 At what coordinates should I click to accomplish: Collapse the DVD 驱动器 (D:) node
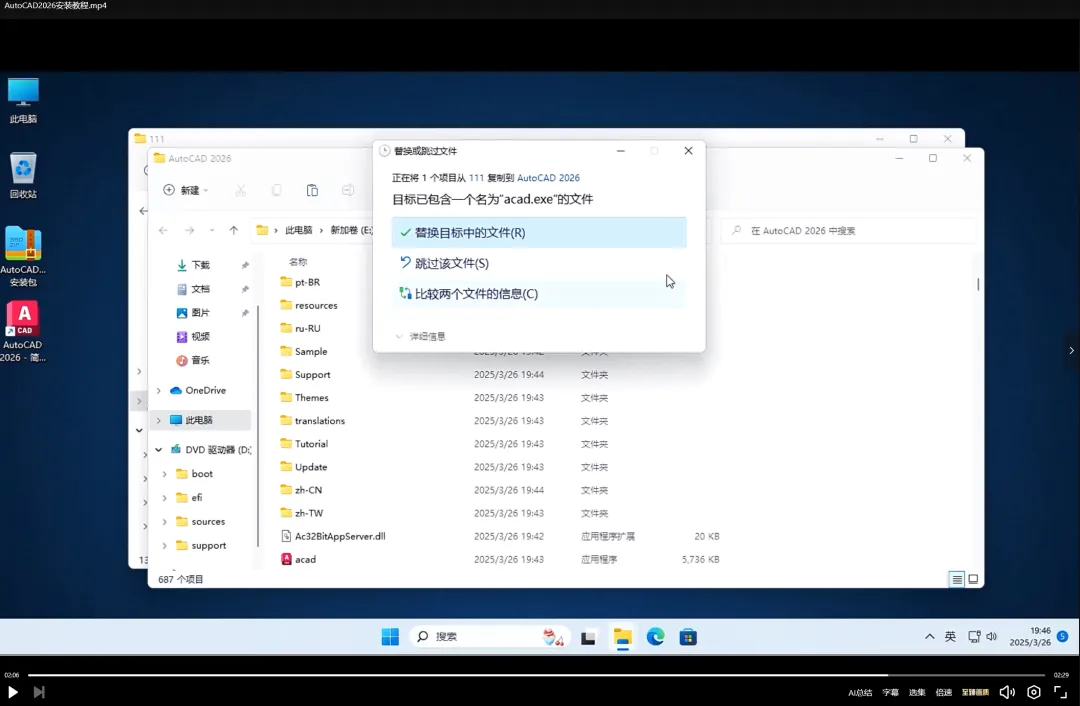coord(159,450)
